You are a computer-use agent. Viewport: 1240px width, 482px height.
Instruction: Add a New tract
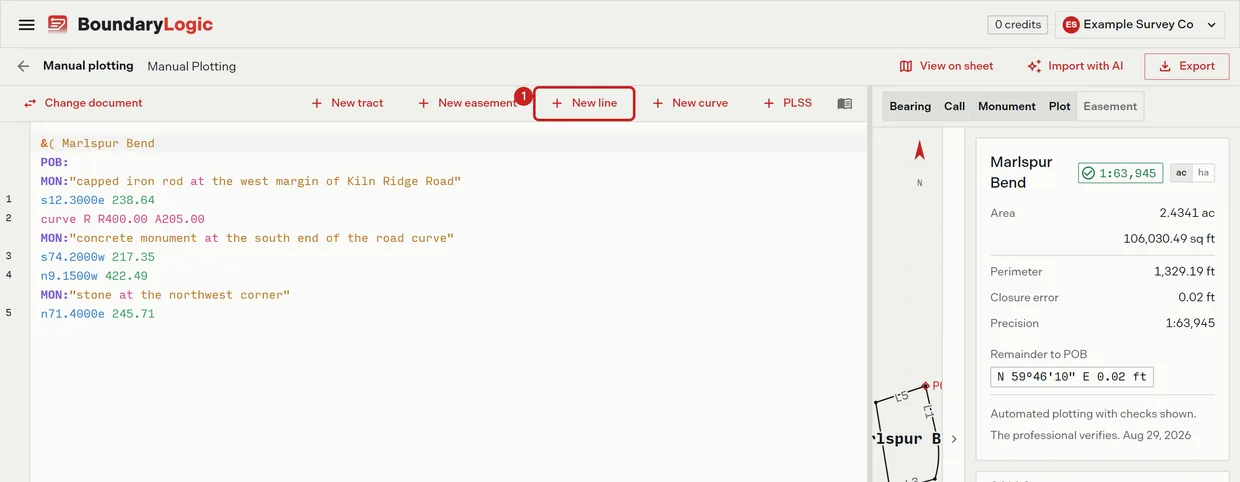click(x=347, y=103)
